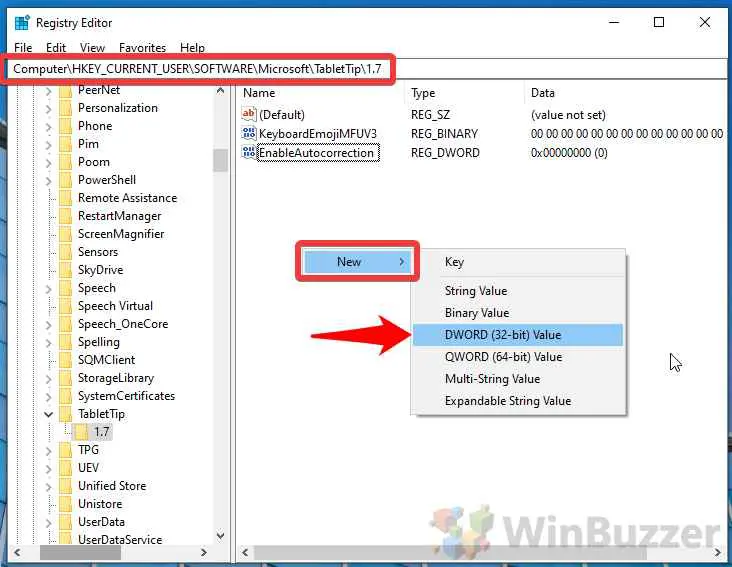This screenshot has height=567, width=732.
Task: Open the Help menu
Action: (x=192, y=48)
